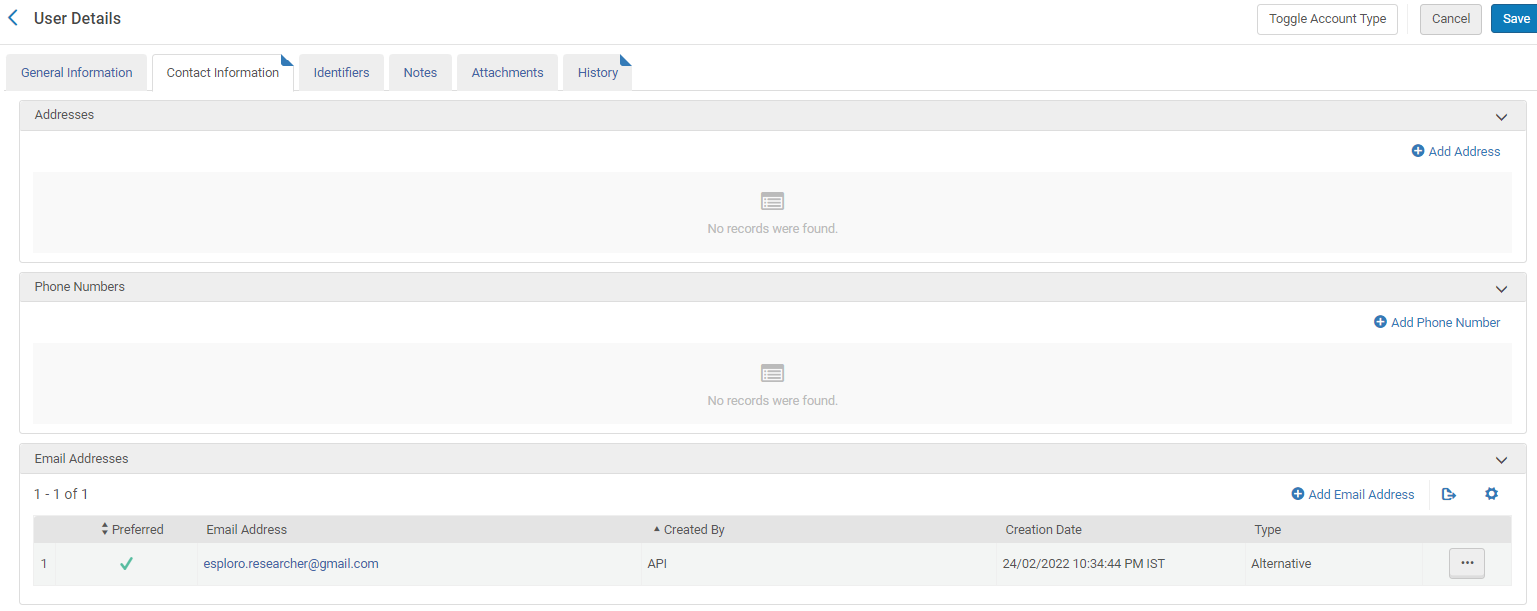
Task: Click the Alternative type cell
Action: [1281, 564]
